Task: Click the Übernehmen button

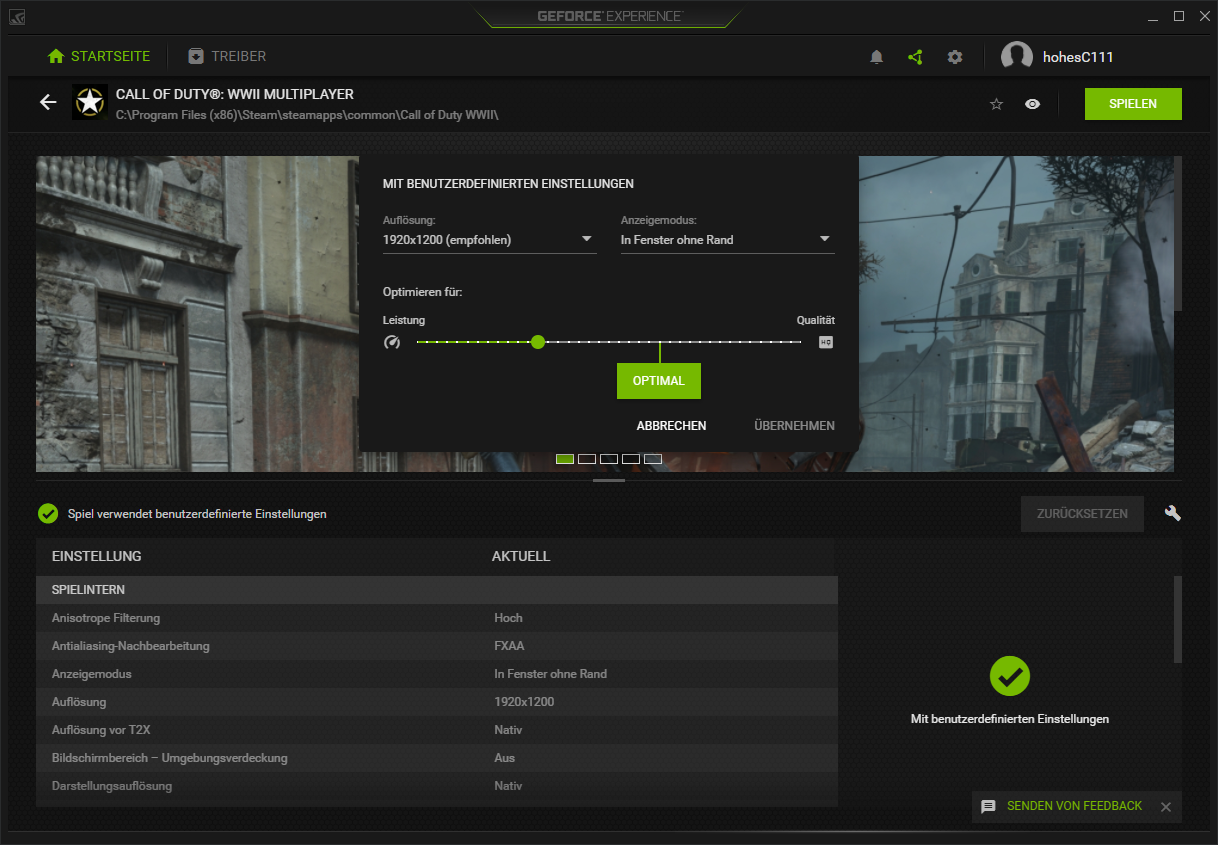Action: click(794, 426)
